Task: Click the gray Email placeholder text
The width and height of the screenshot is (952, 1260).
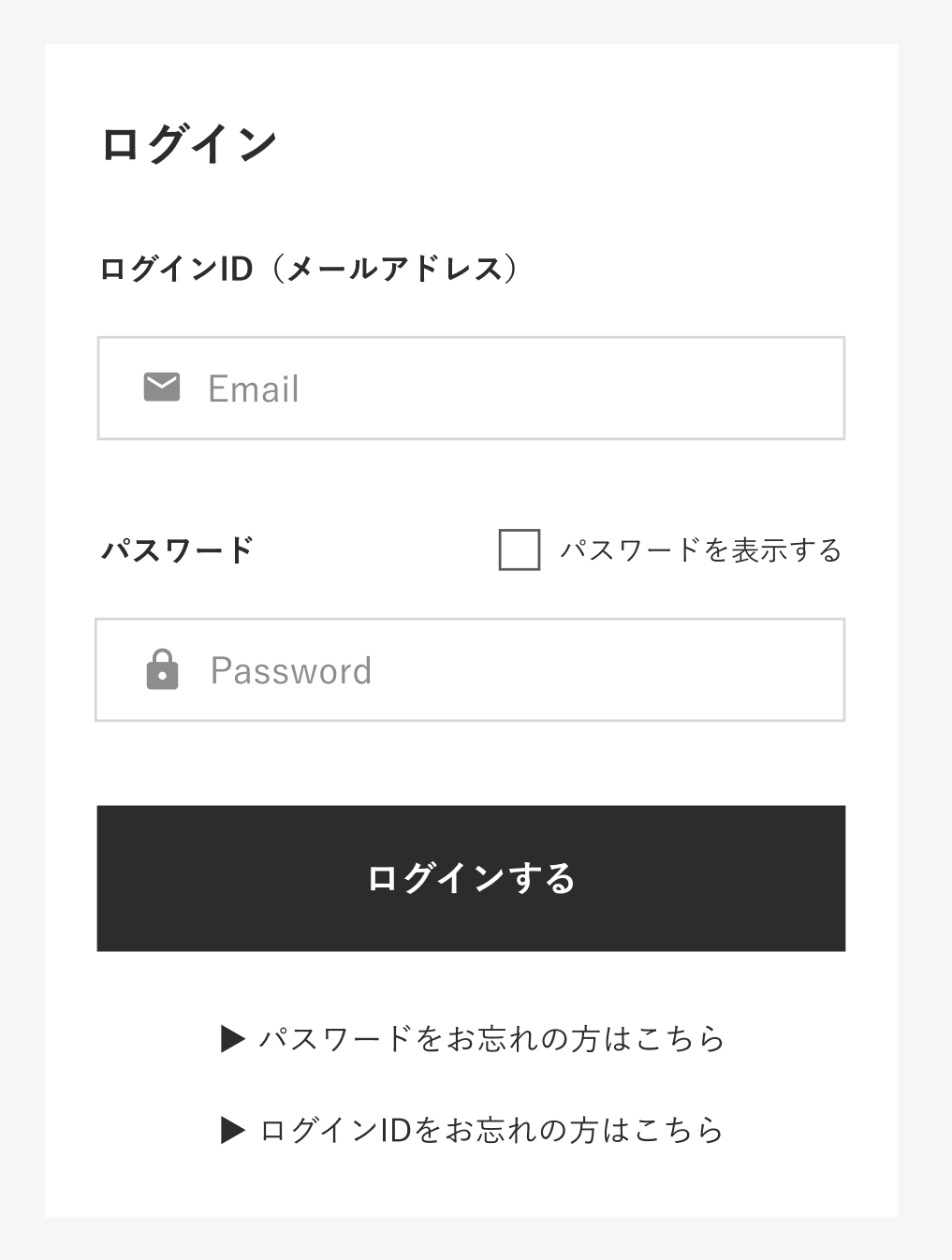Action: [254, 388]
